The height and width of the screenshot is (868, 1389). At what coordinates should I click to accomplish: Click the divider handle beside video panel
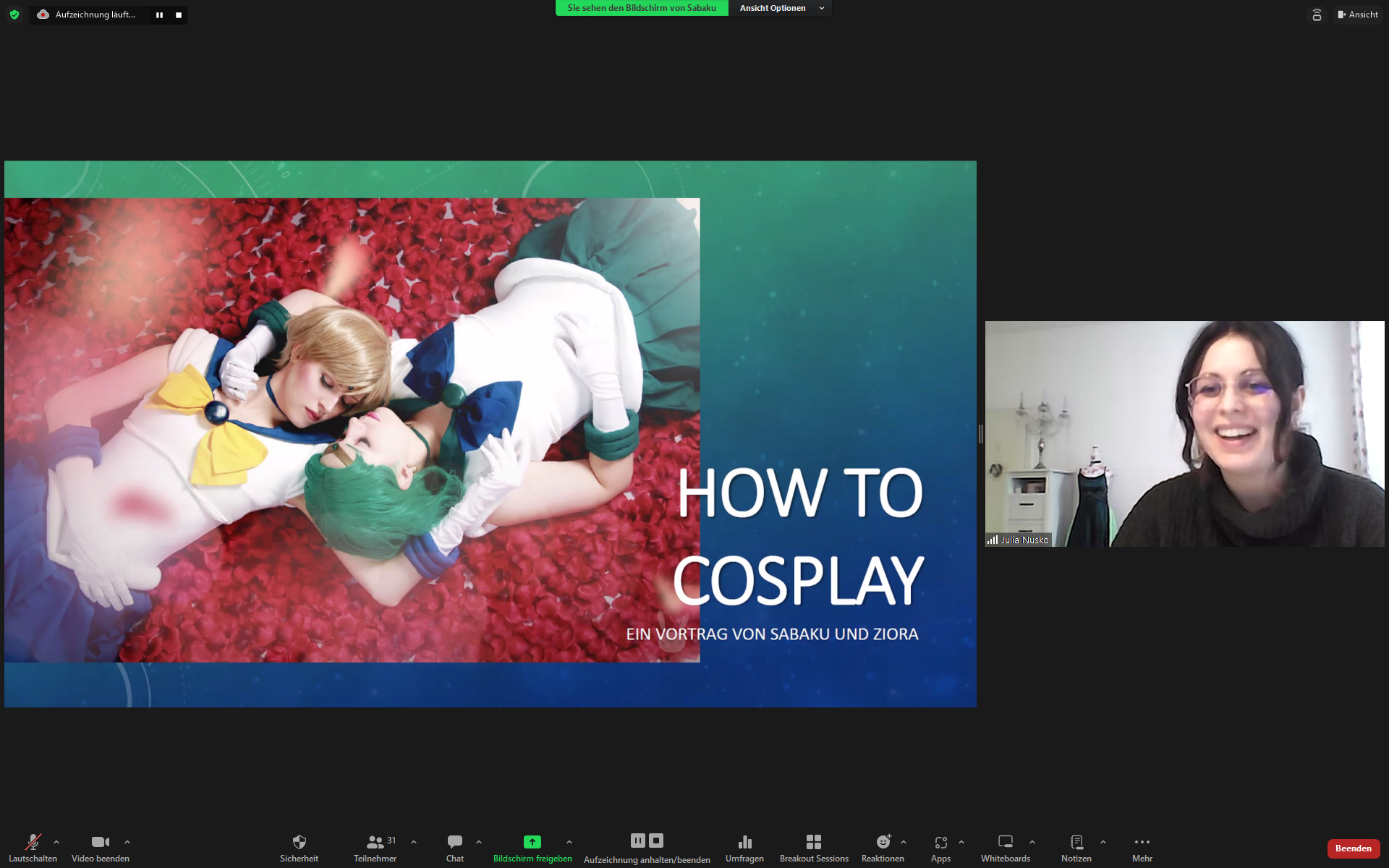(x=981, y=434)
